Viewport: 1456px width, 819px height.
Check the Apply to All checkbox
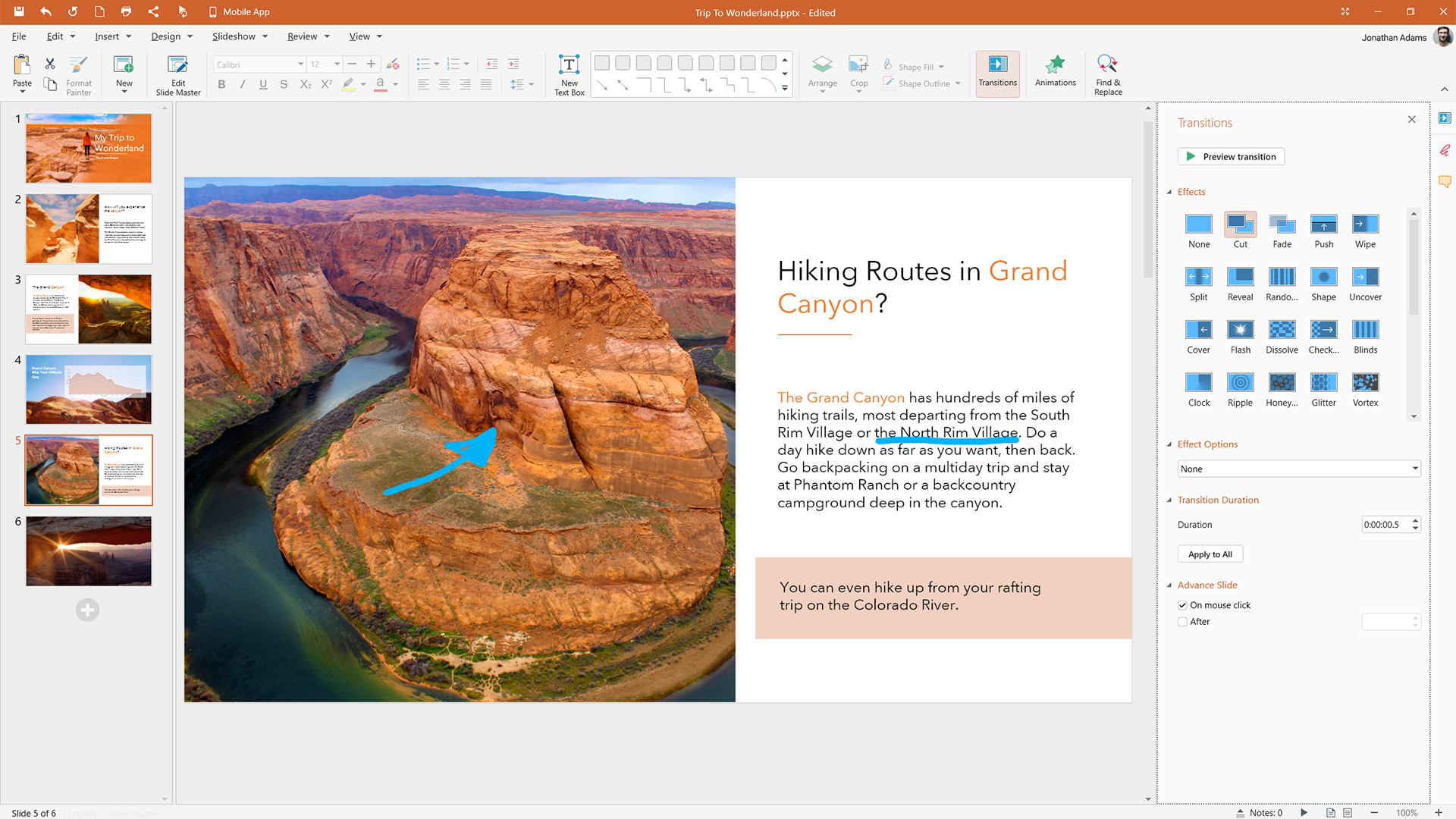click(x=1210, y=554)
